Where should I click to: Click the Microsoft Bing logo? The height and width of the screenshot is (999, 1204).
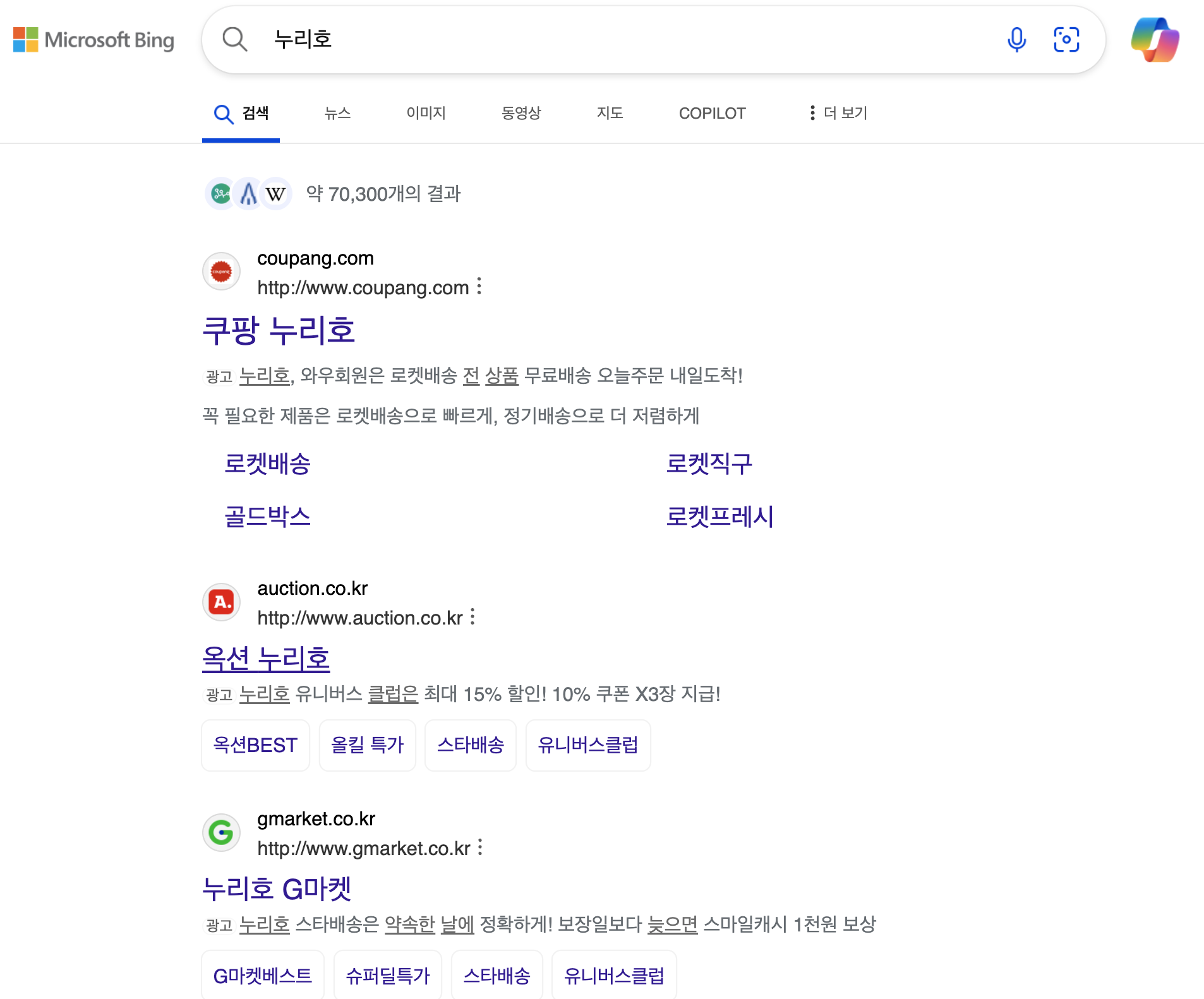93,40
